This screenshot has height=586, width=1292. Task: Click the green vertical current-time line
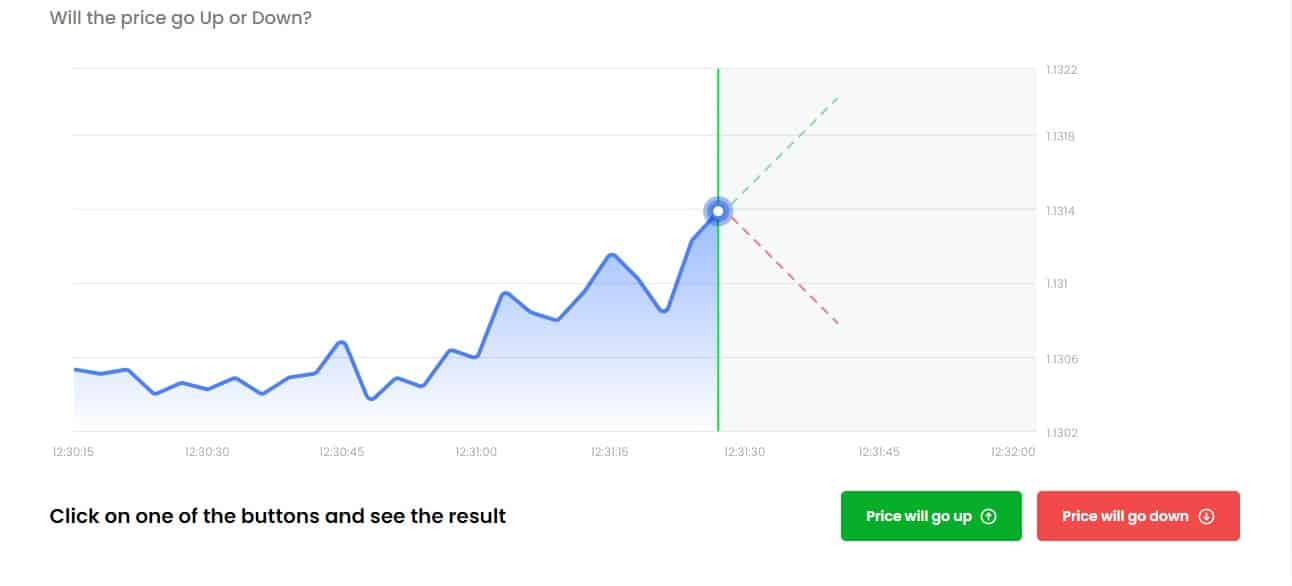[x=718, y=330]
